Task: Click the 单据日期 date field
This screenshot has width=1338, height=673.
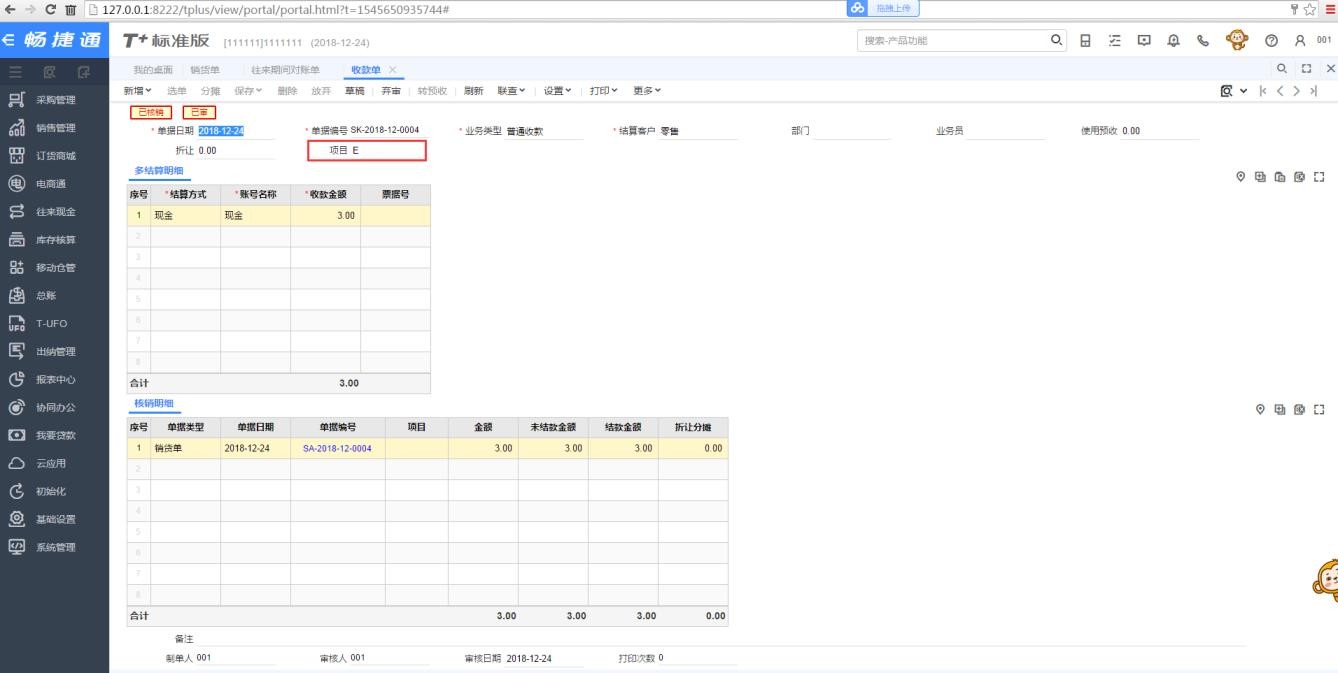Action: click(222, 131)
